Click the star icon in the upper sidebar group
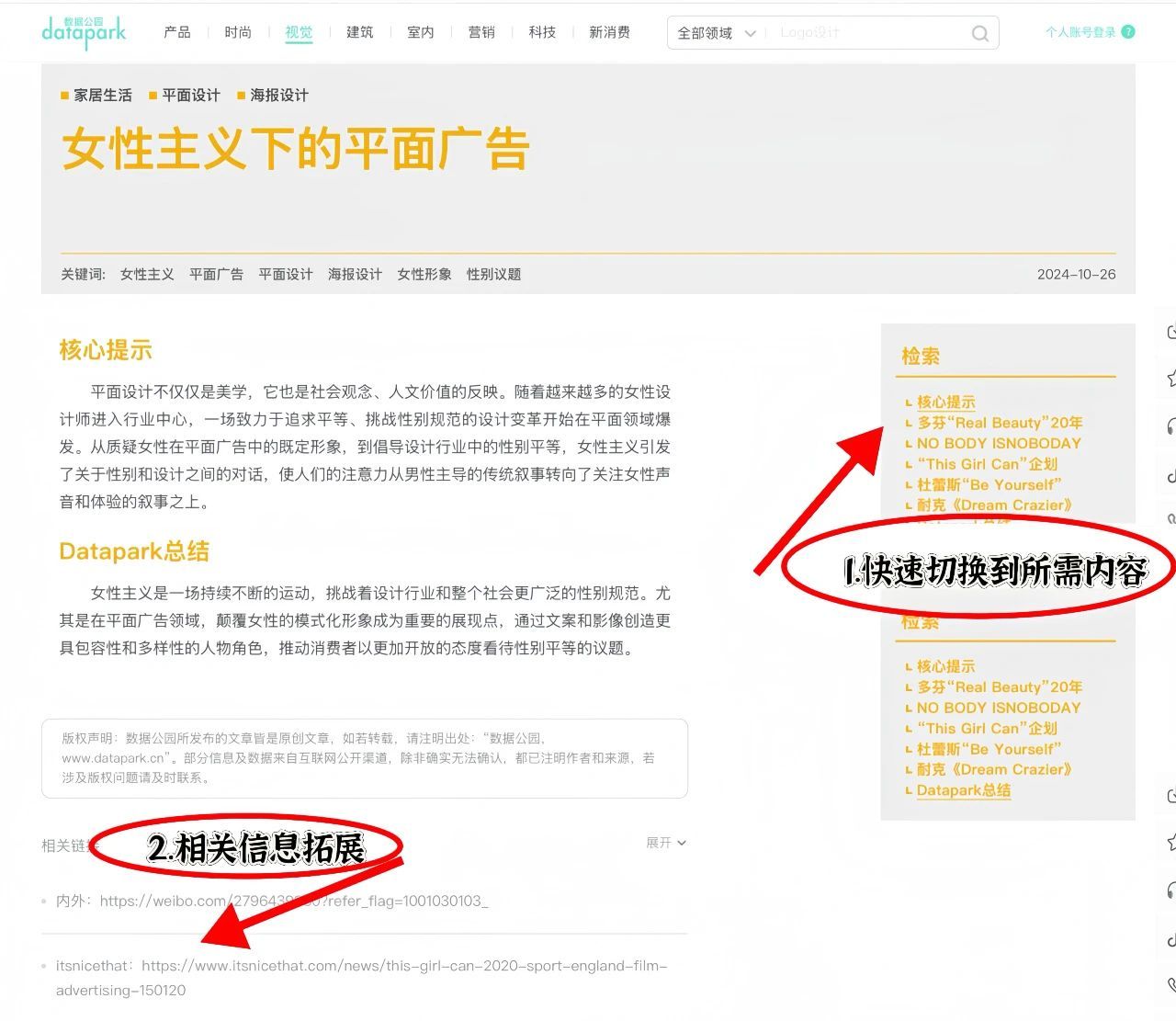Viewport: 1176px width, 1021px height. click(1171, 378)
